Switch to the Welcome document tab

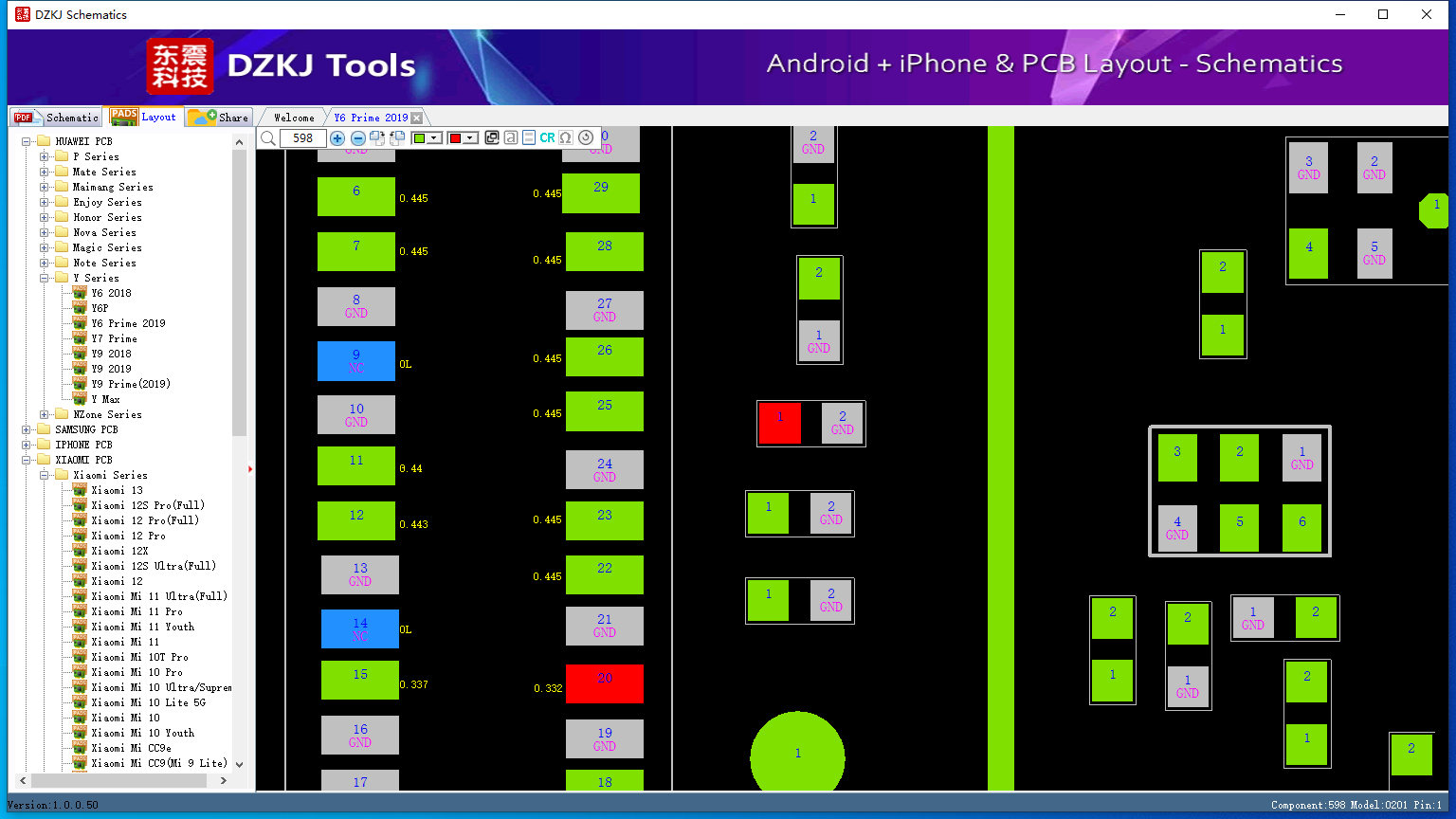click(x=294, y=118)
